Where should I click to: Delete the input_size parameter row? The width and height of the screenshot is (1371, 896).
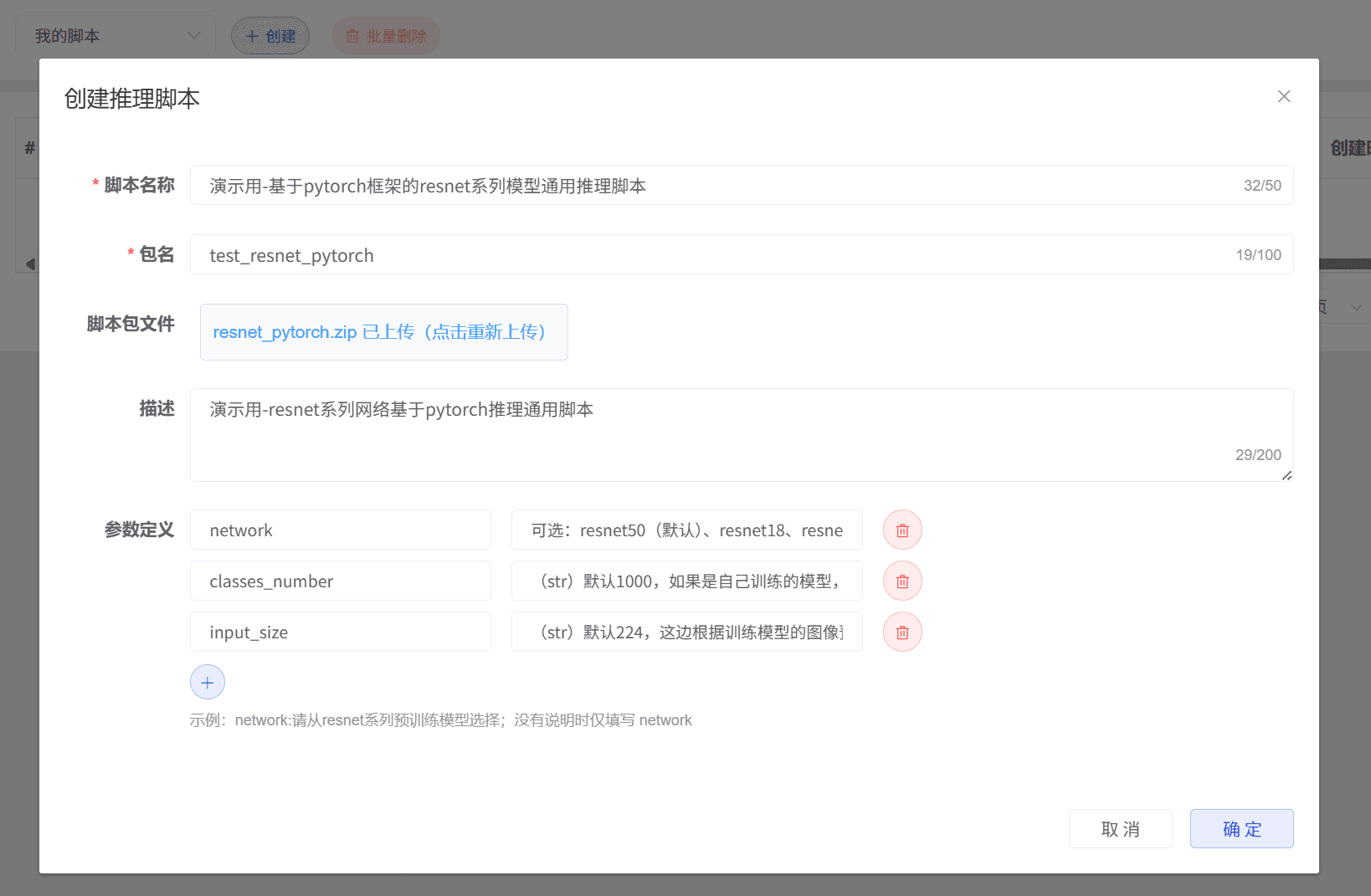pos(902,632)
